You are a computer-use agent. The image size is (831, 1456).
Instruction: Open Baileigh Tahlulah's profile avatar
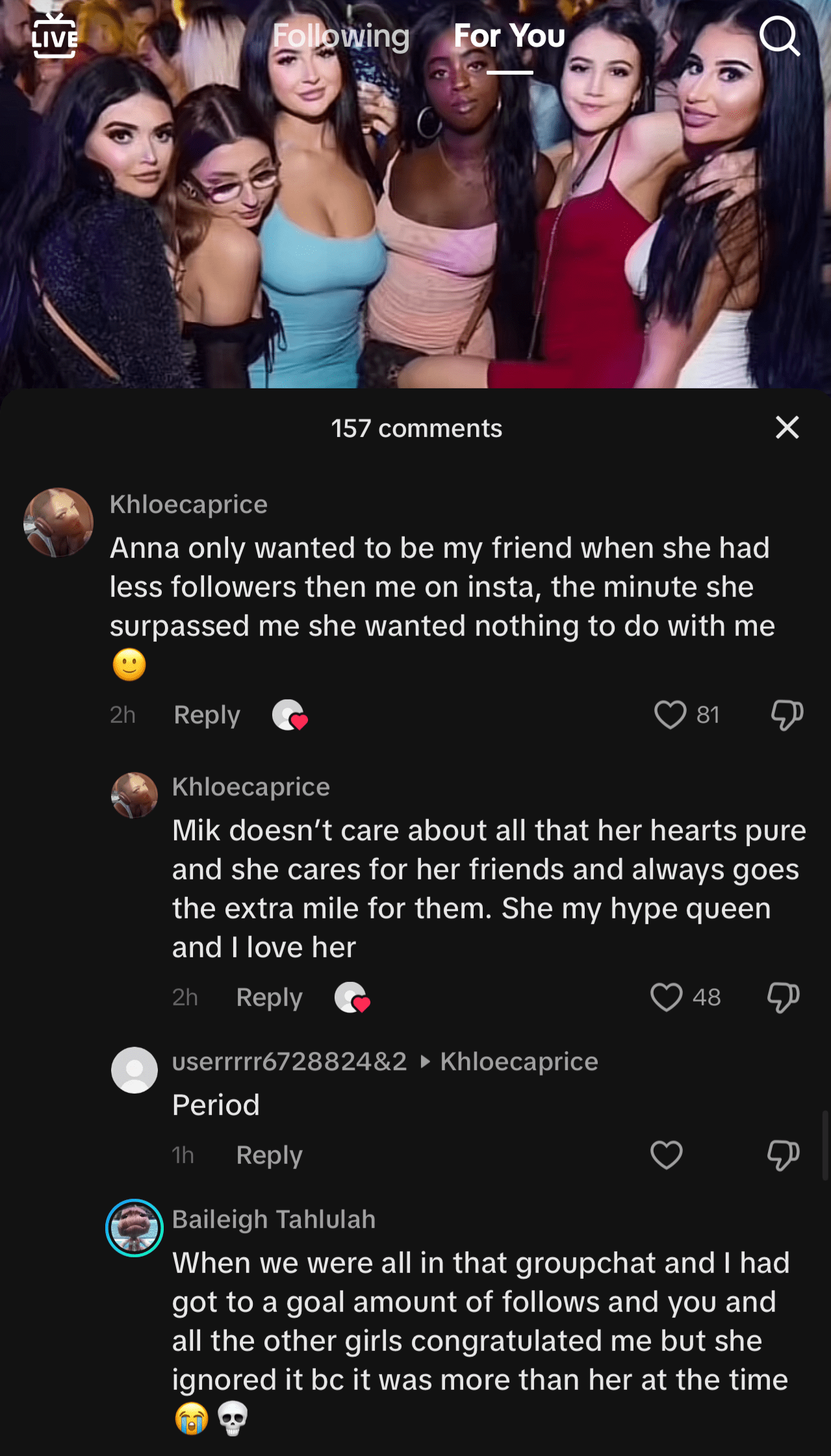134,1227
